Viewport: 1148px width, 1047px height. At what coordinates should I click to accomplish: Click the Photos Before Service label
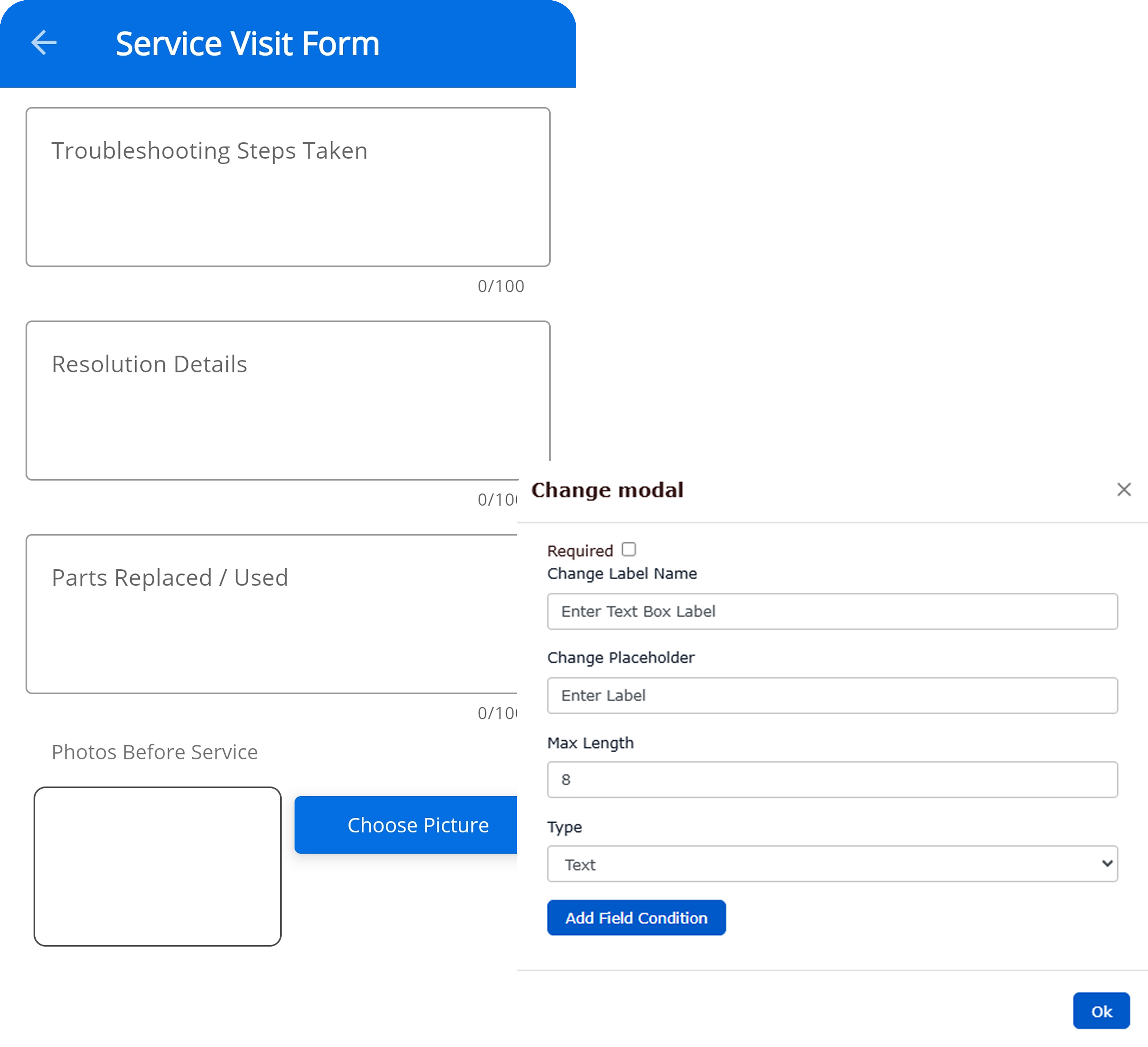tap(154, 752)
